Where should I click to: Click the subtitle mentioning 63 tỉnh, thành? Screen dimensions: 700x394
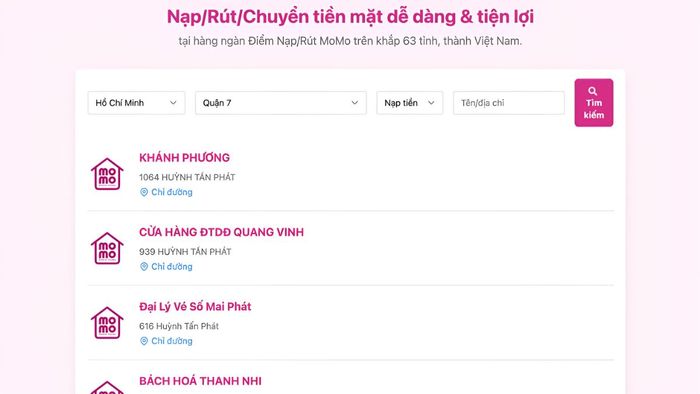350,41
